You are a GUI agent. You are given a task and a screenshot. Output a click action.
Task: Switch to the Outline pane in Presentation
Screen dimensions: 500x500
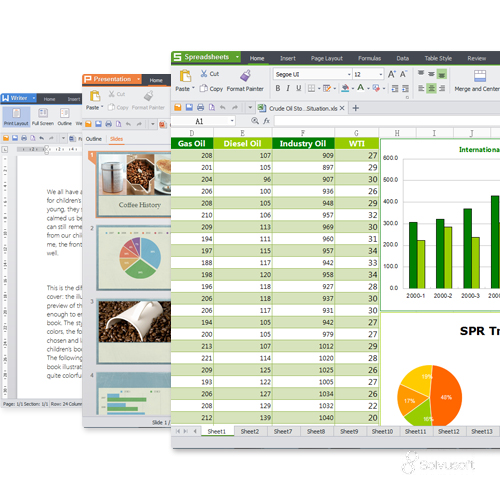[94, 139]
